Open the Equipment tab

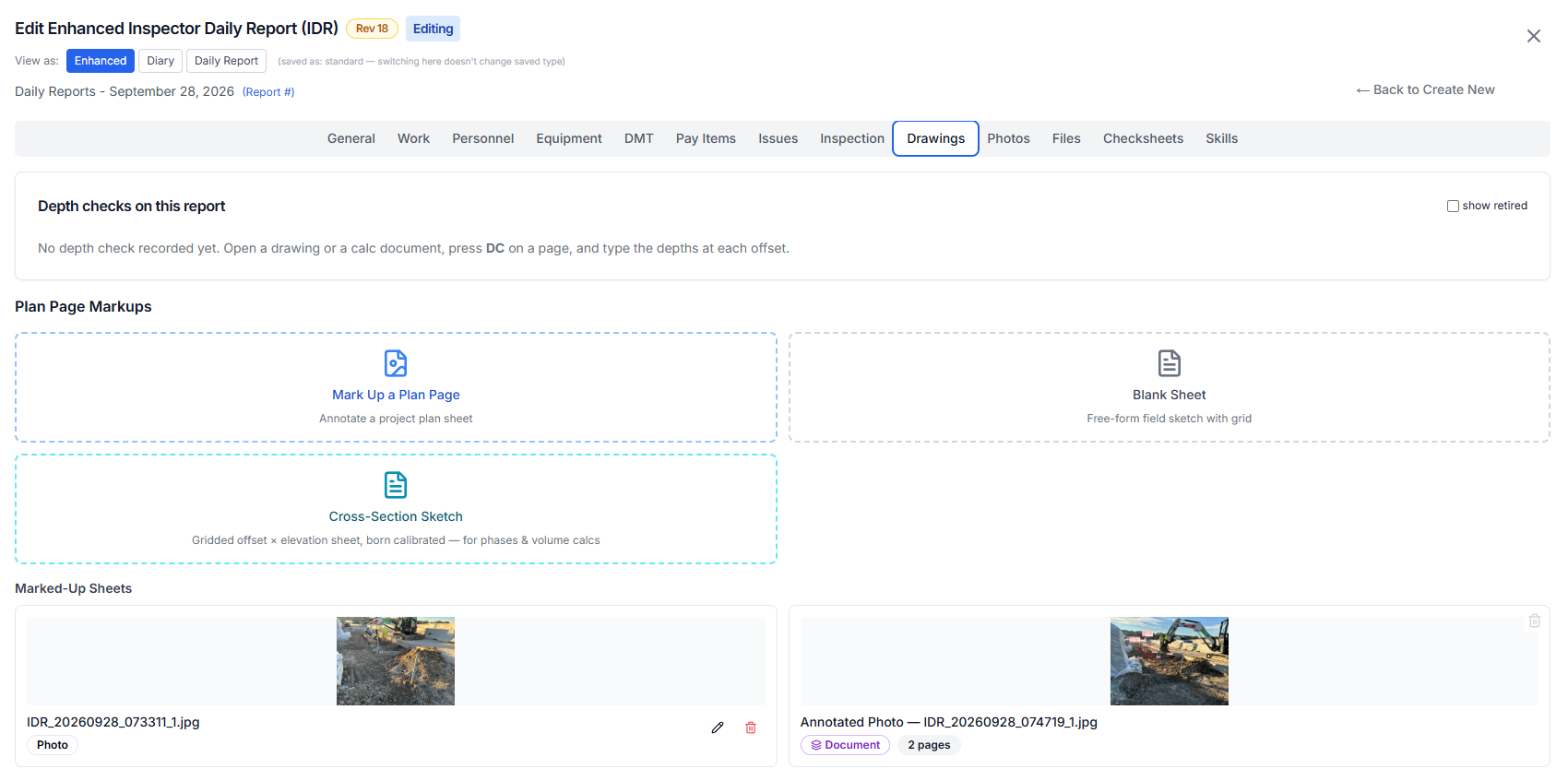pyautogui.click(x=569, y=138)
